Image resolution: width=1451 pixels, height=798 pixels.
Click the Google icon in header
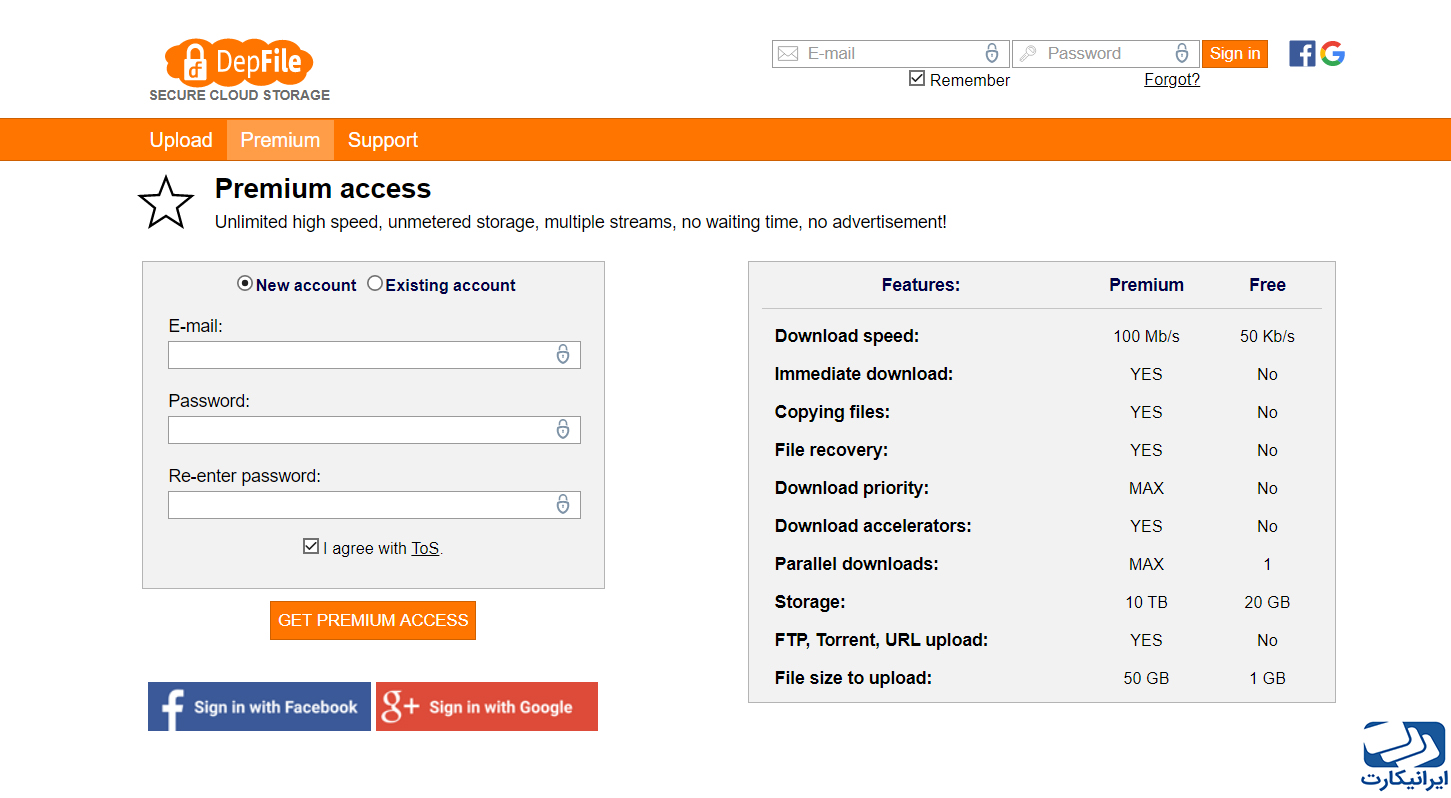1332,54
